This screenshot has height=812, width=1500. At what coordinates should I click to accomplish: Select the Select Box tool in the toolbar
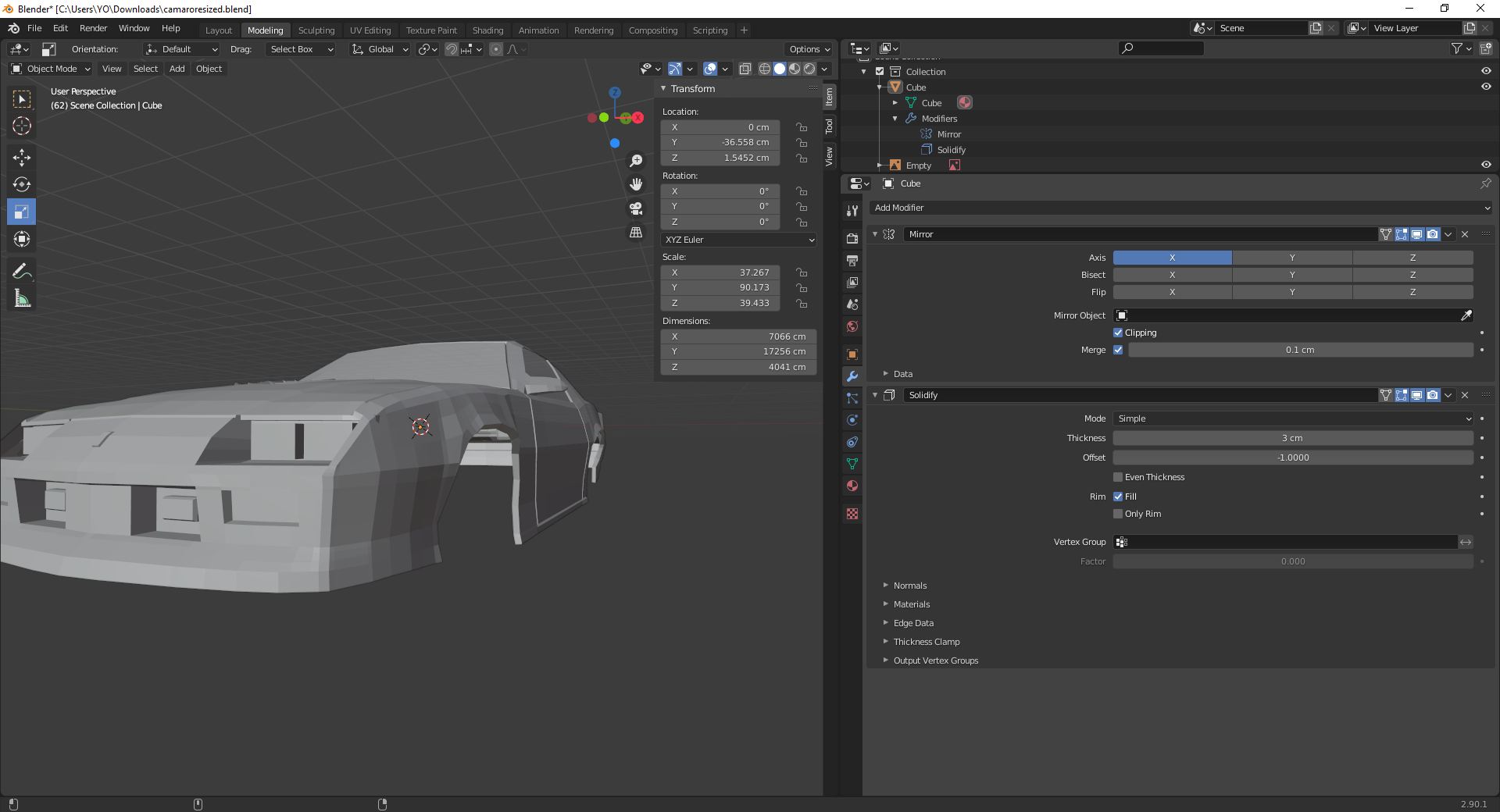point(22,99)
